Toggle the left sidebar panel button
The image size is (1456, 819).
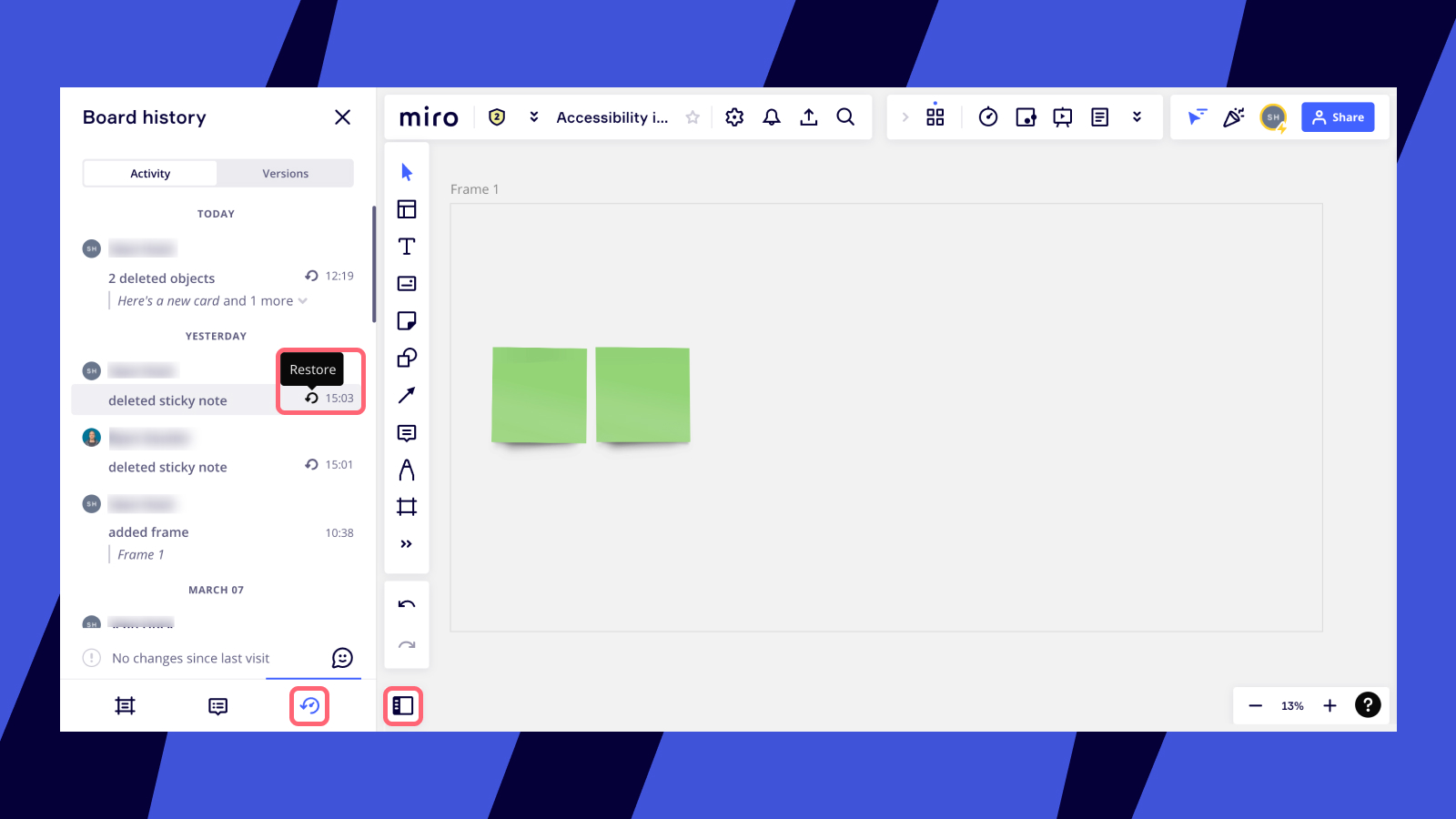[x=403, y=706]
